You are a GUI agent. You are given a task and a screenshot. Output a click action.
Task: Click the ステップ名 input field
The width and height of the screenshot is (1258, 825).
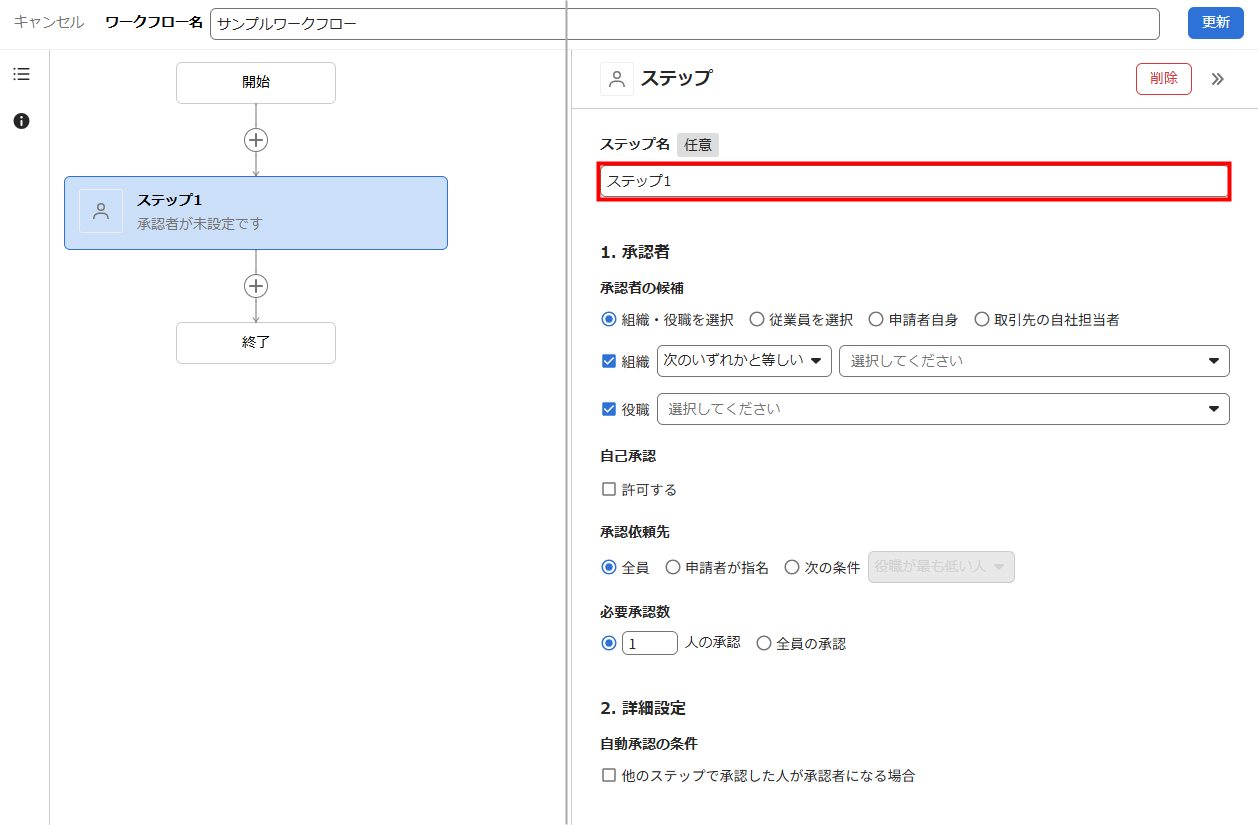point(913,181)
